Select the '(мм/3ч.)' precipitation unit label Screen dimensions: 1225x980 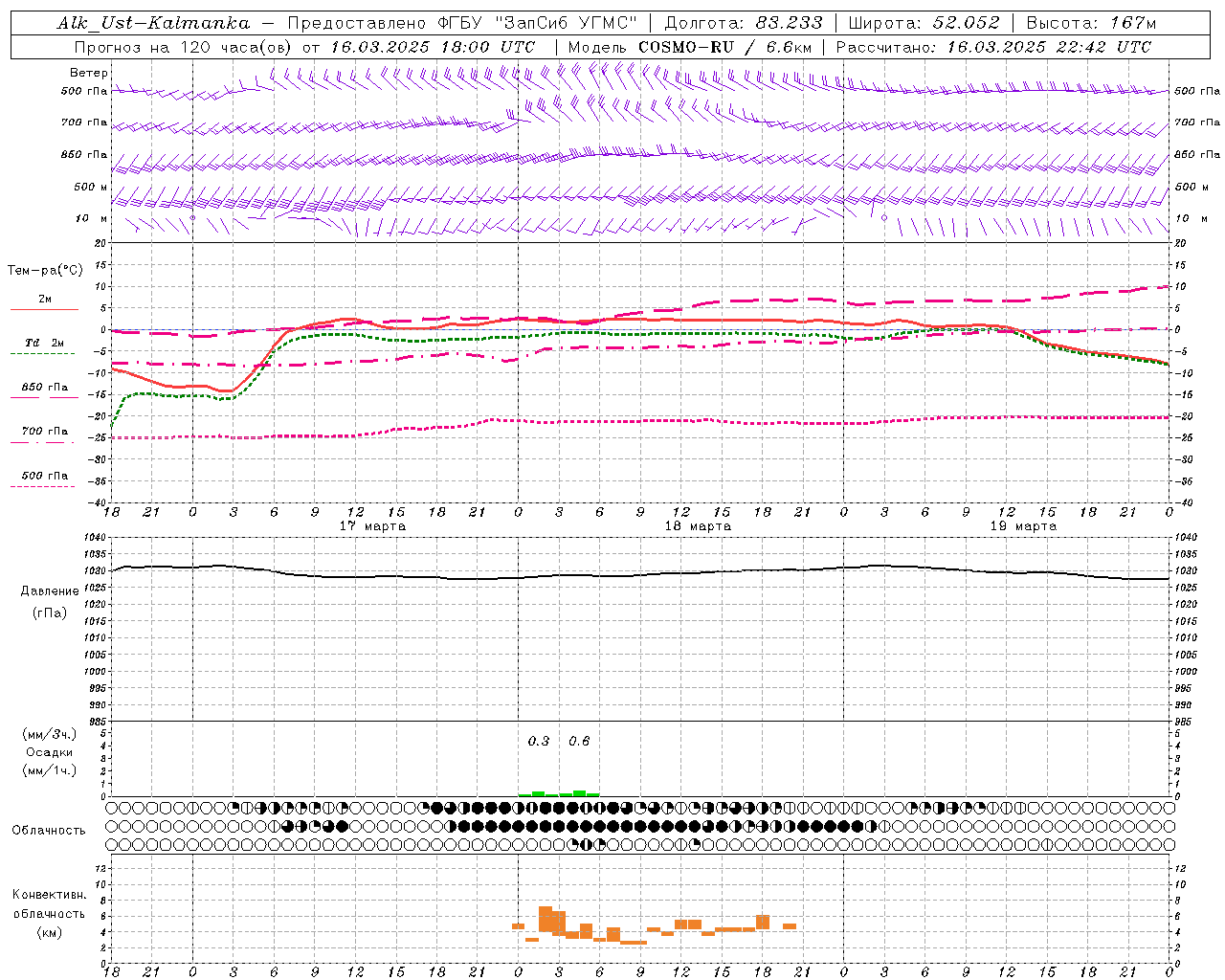point(50,734)
